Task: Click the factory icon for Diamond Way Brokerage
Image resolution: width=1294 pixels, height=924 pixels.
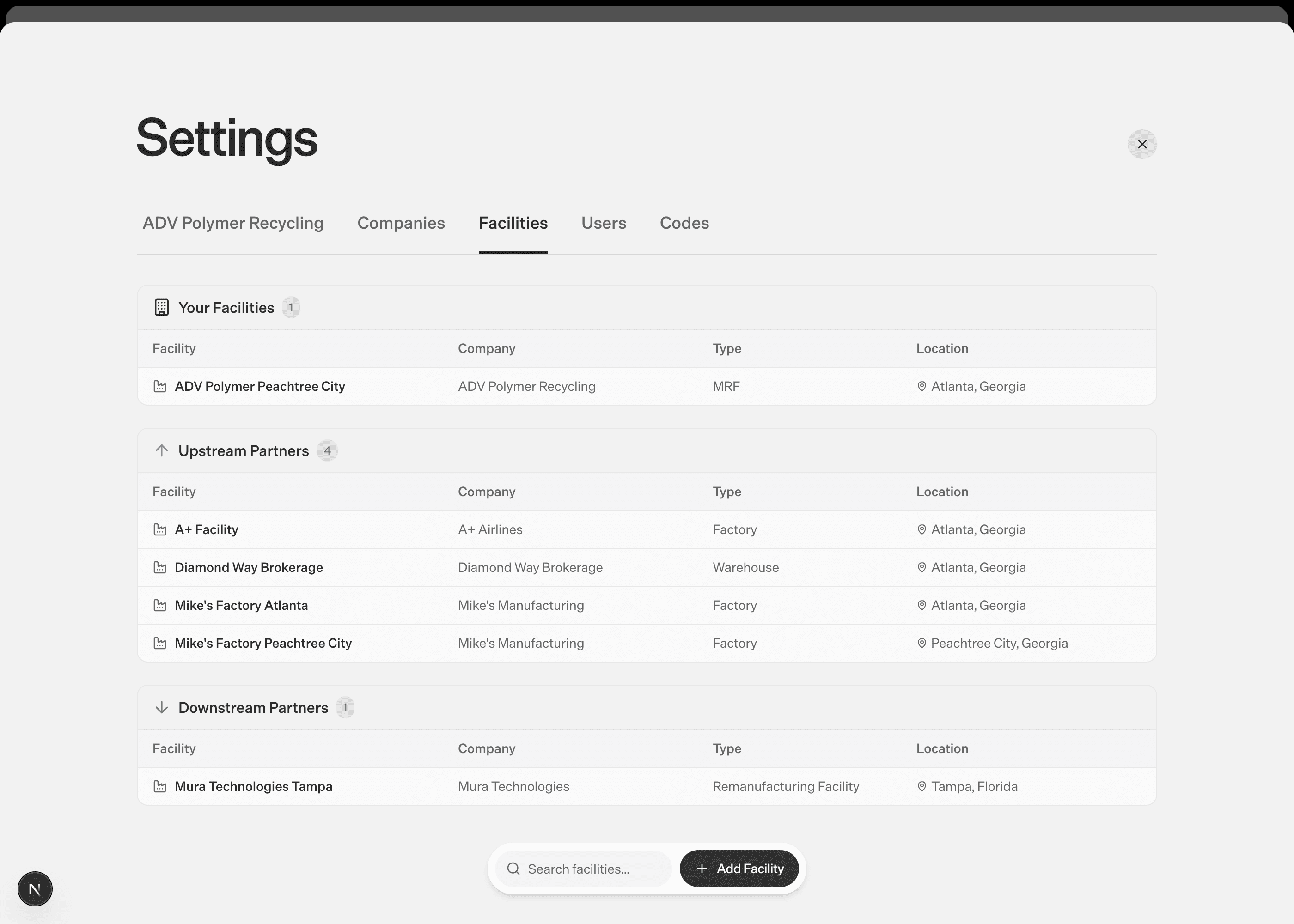Action: (x=160, y=567)
